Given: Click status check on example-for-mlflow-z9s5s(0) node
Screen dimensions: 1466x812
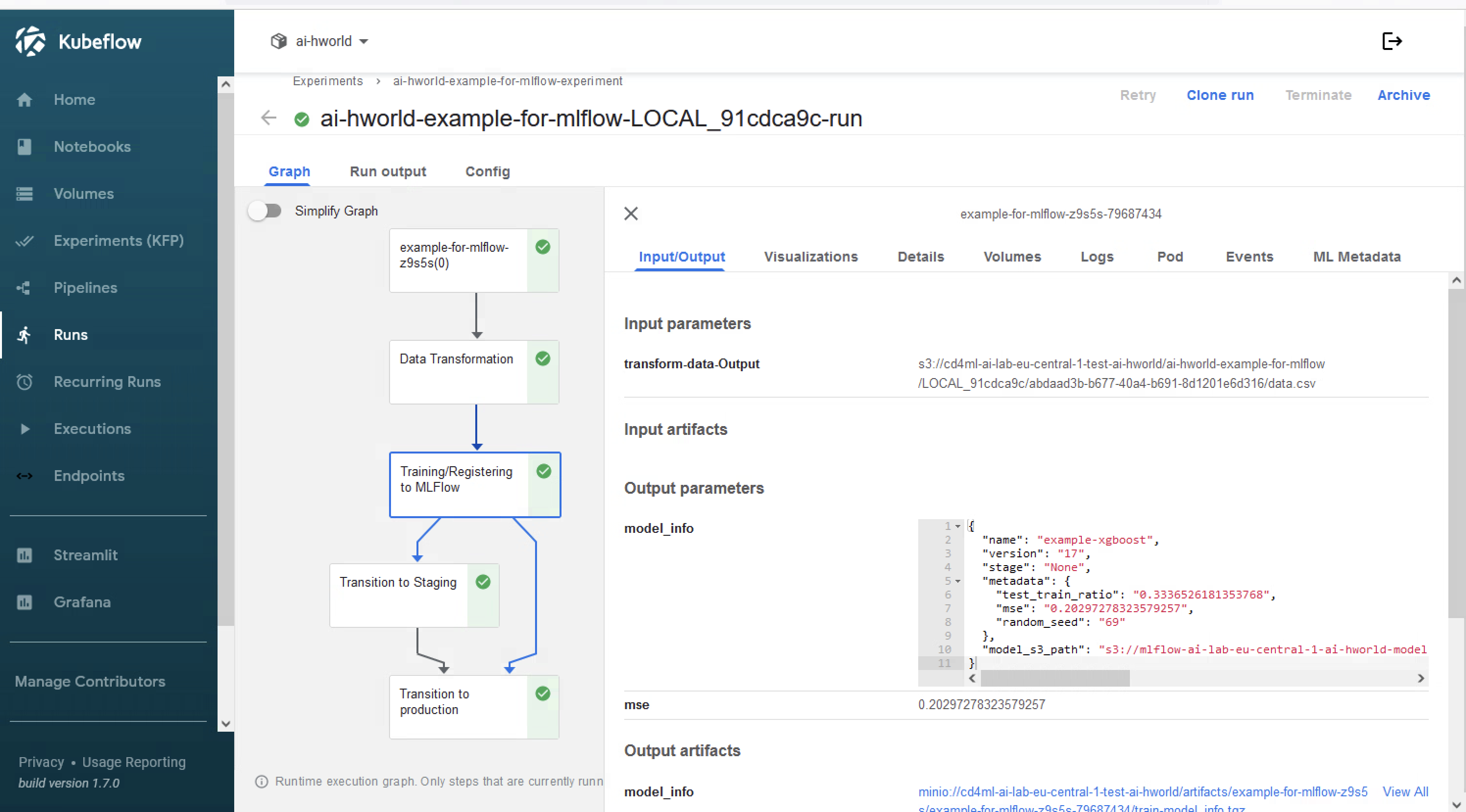Looking at the screenshot, I should (543, 246).
